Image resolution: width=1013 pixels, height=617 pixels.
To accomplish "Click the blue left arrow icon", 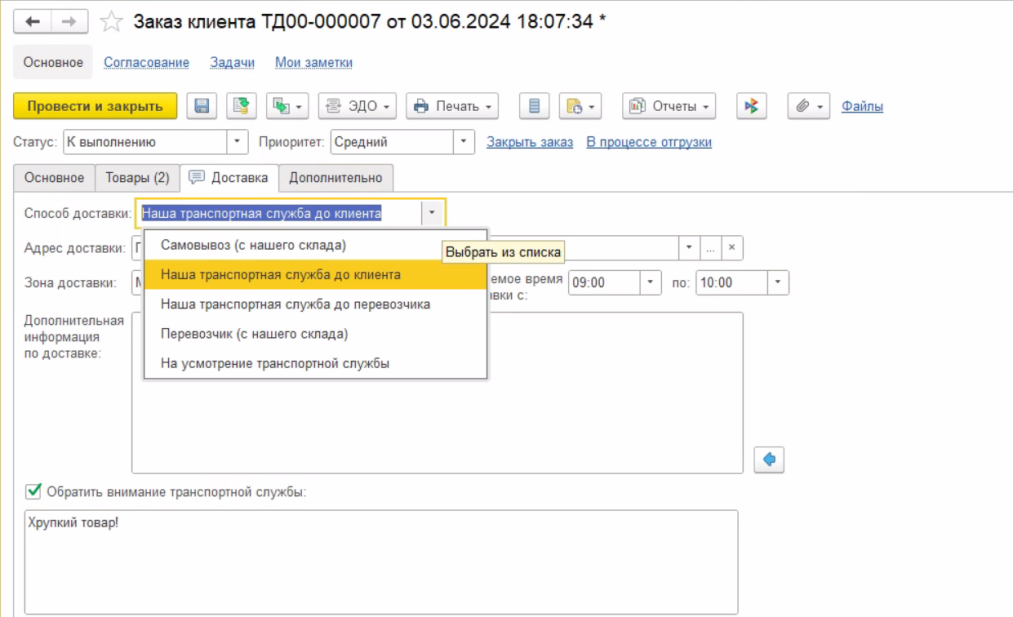I will click(x=769, y=459).
